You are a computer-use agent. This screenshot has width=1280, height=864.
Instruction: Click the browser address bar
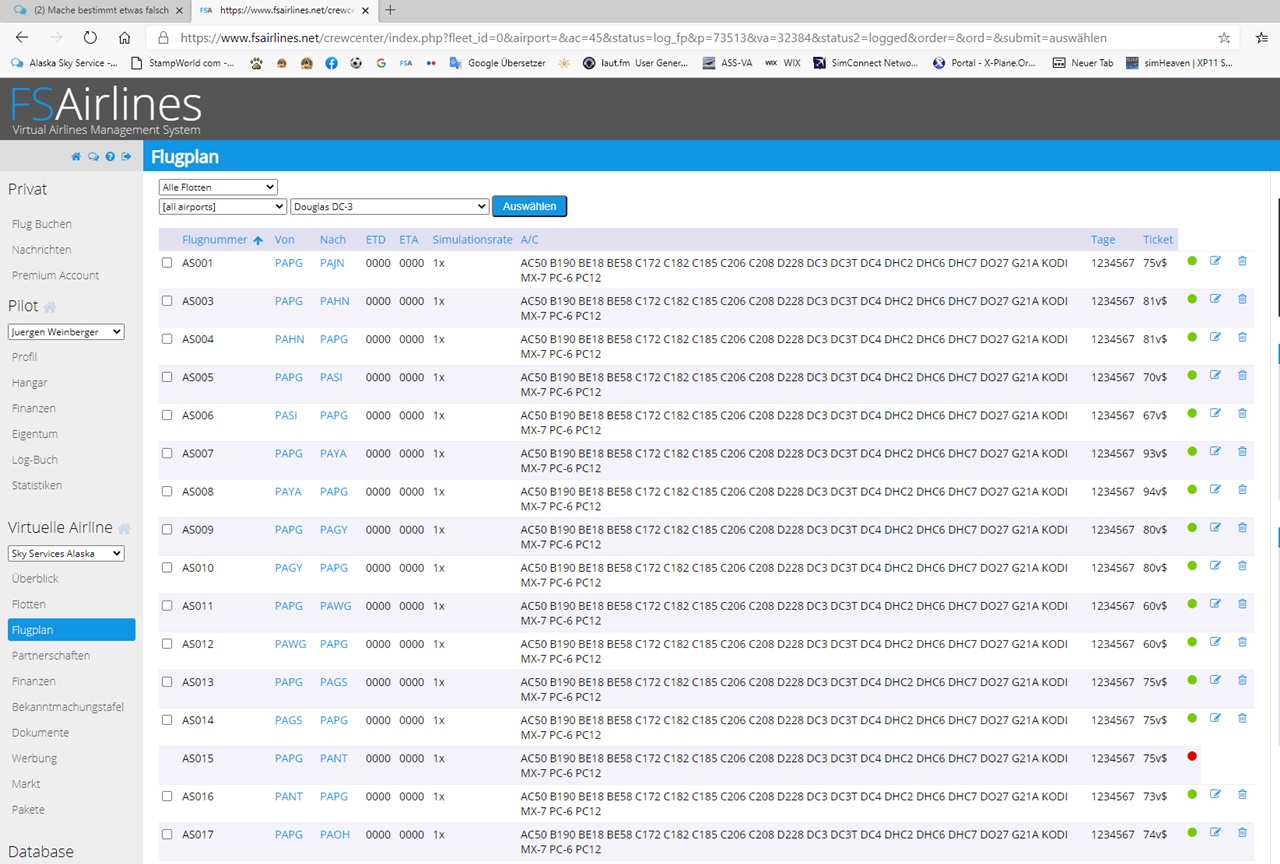click(x=690, y=37)
